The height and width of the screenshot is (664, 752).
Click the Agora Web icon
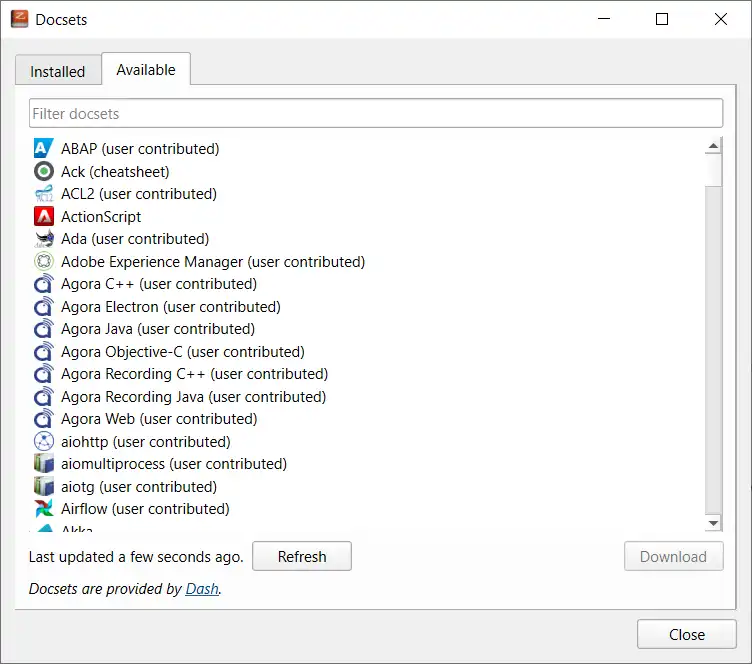coord(44,419)
